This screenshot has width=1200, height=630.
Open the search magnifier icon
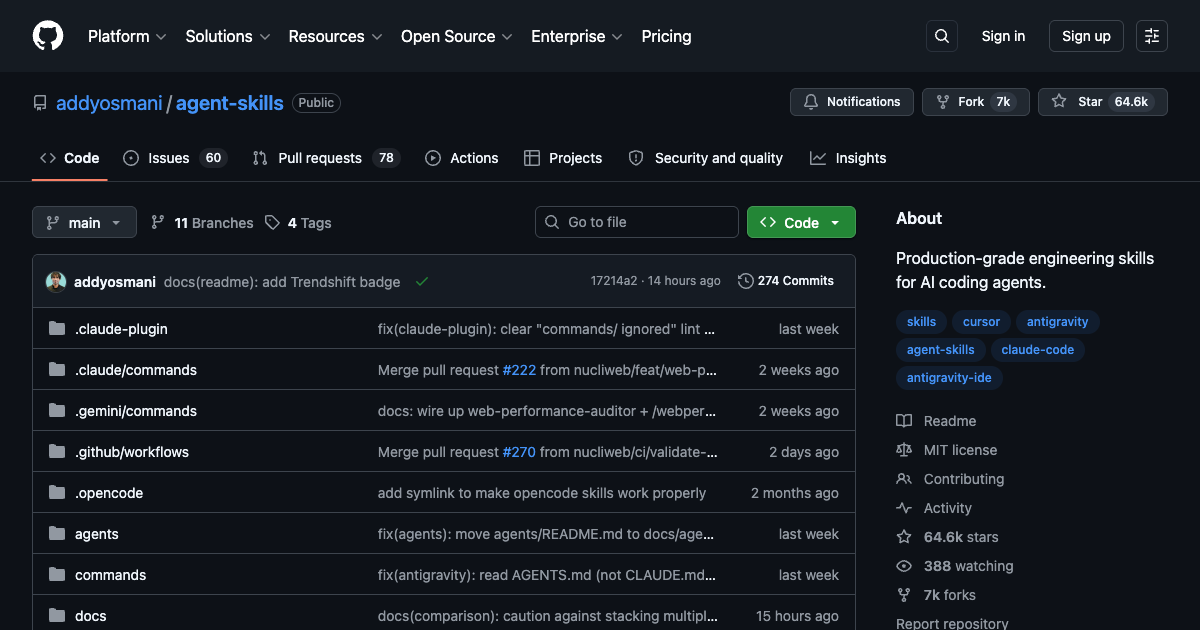942,36
